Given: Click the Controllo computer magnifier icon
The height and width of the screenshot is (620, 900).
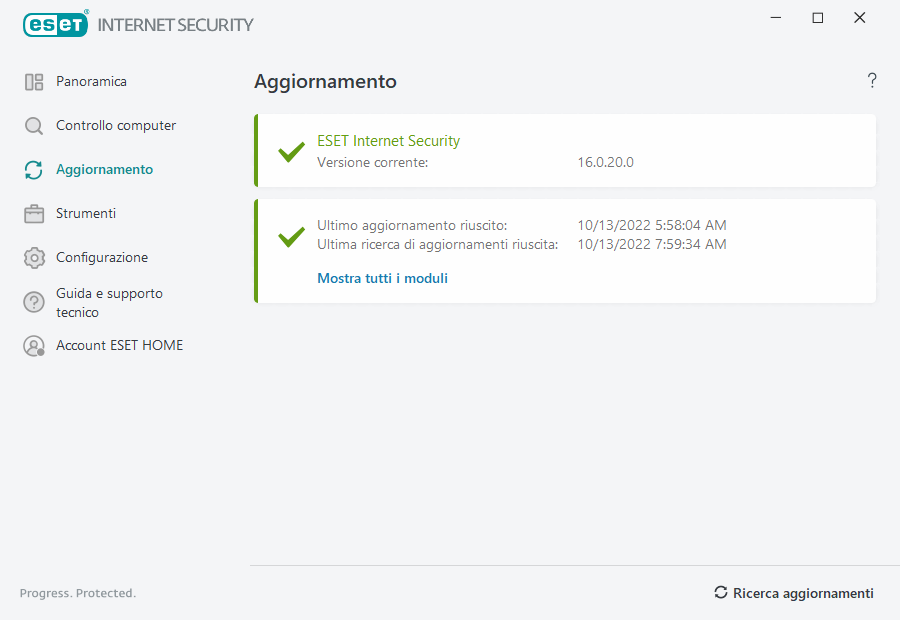Looking at the screenshot, I should [34, 126].
